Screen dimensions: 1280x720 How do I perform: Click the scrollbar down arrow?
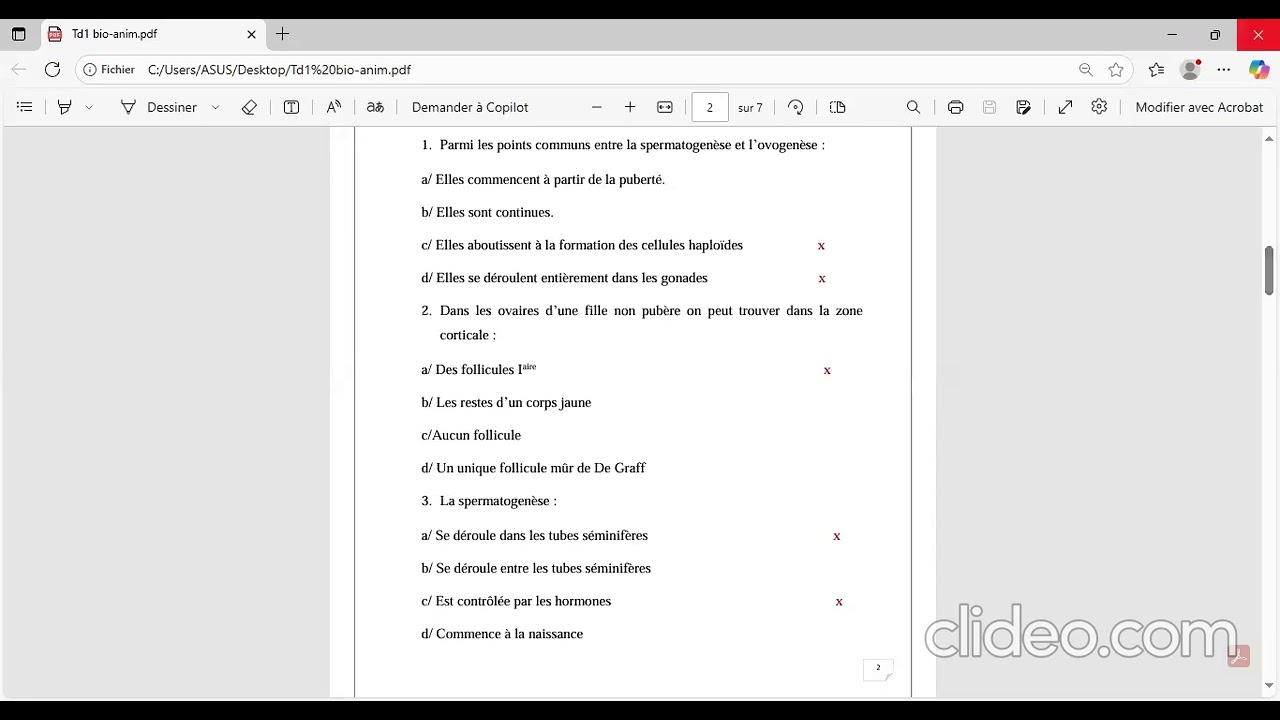coord(1269,686)
